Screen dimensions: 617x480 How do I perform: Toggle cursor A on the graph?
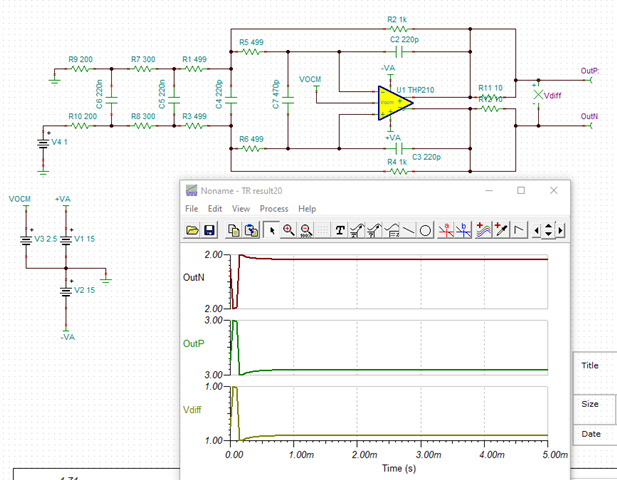pos(447,231)
